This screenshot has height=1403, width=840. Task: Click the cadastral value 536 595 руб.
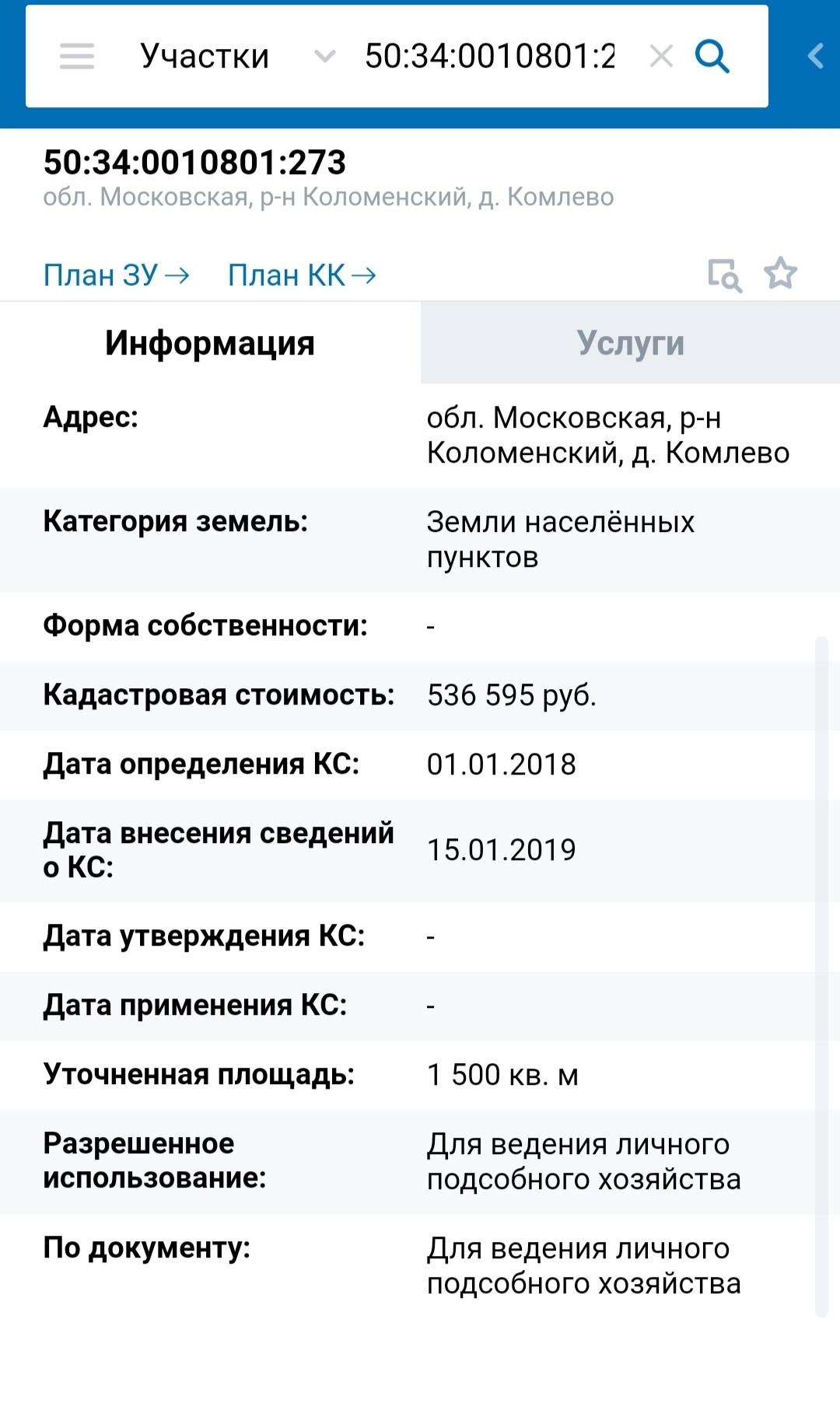(x=512, y=695)
